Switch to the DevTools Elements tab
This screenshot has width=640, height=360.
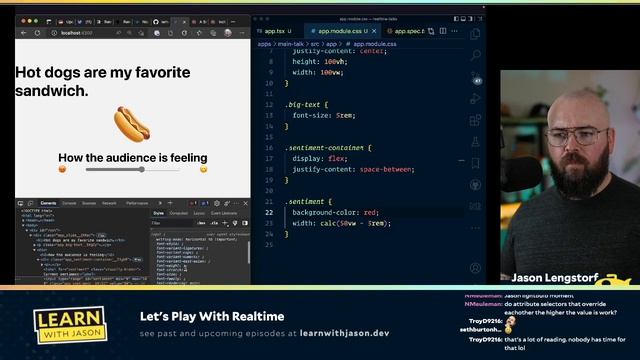[x=48, y=203]
